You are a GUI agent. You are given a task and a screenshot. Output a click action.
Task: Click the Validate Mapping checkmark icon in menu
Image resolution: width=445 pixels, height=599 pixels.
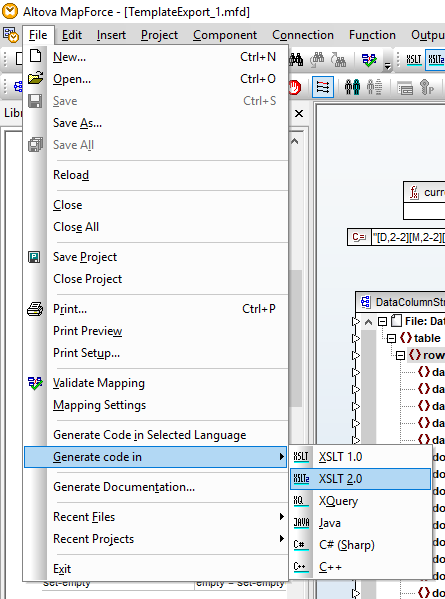pos(35,383)
